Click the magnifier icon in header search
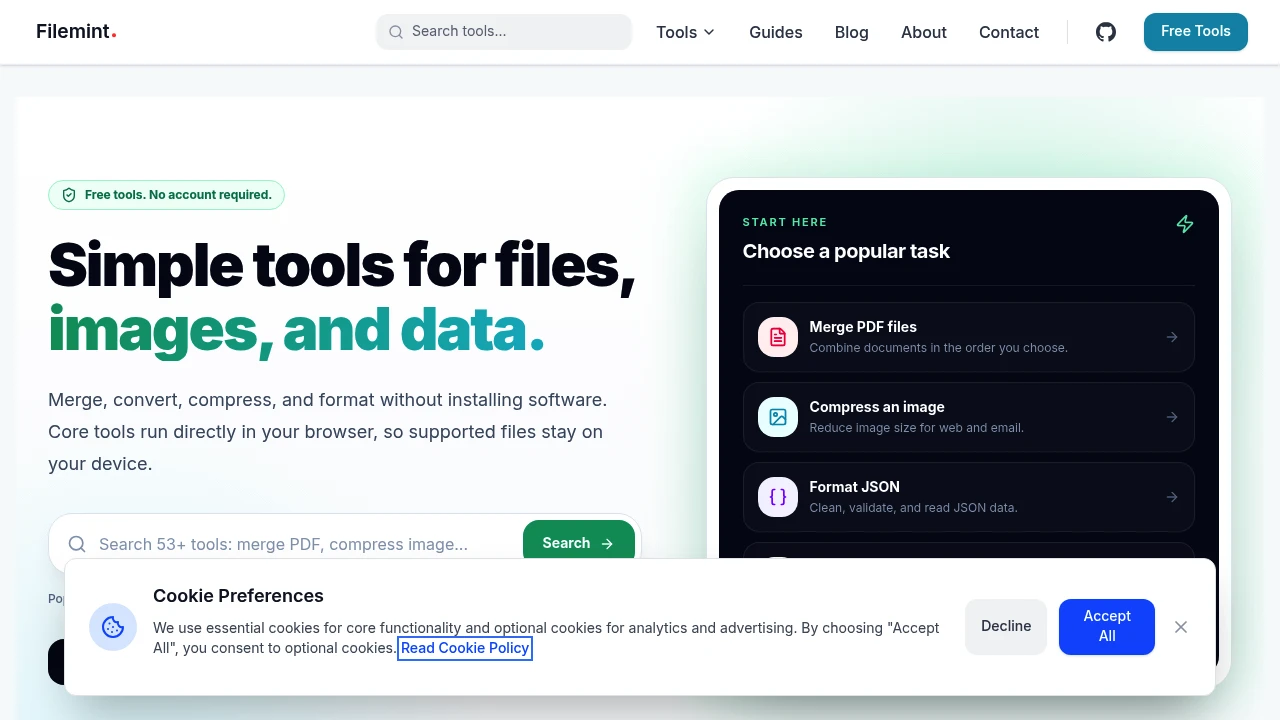Image resolution: width=1280 pixels, height=720 pixels. 395,32
